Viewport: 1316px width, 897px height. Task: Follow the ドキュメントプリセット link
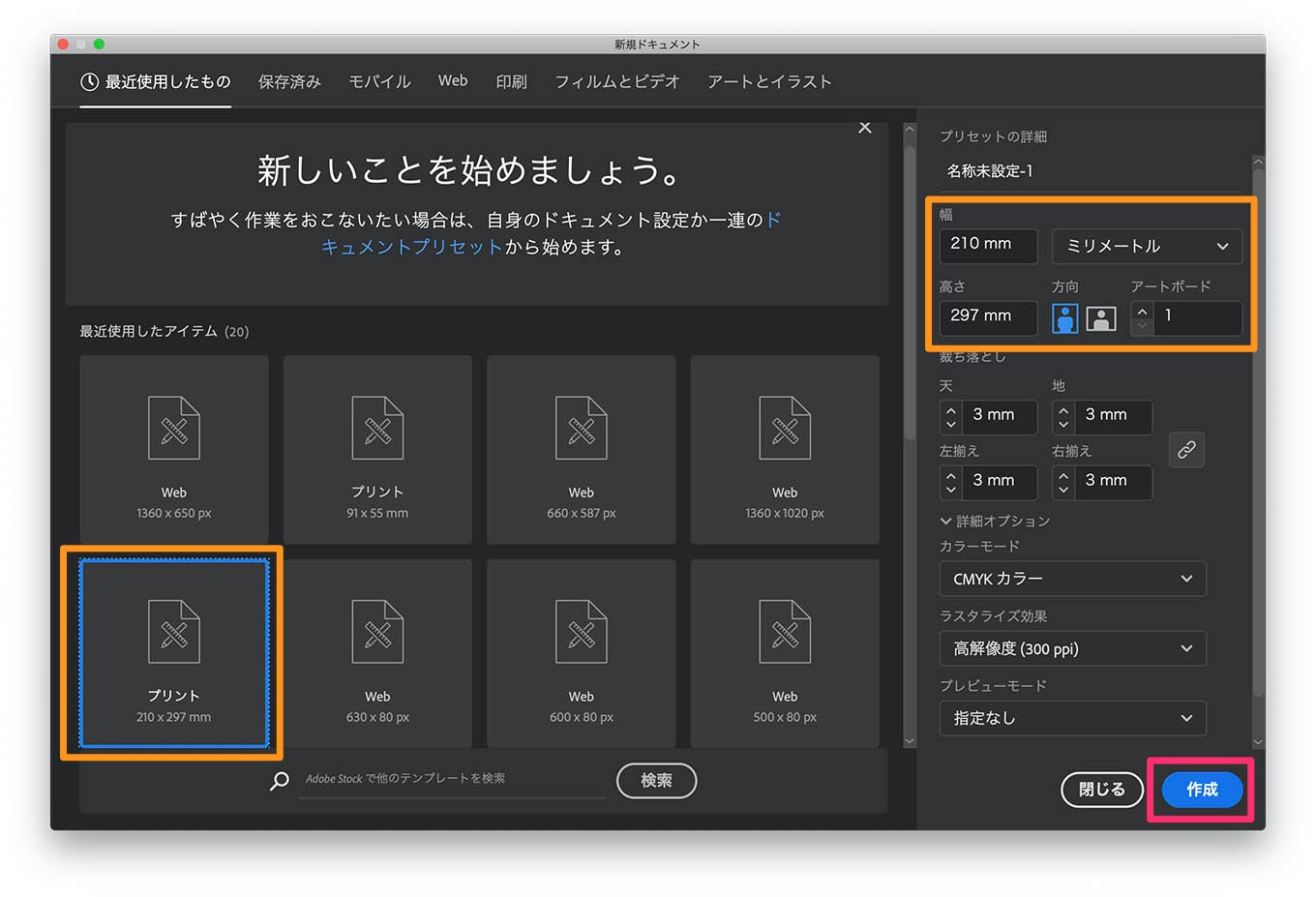411,247
